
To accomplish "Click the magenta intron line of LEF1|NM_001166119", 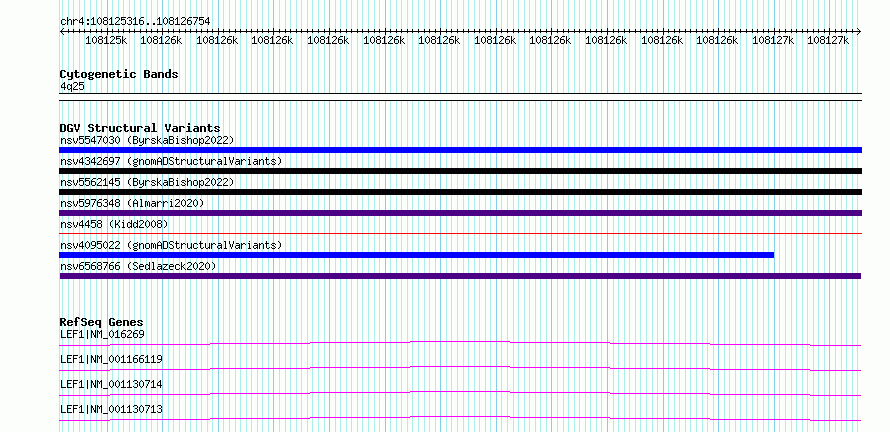I will tap(460, 368).
